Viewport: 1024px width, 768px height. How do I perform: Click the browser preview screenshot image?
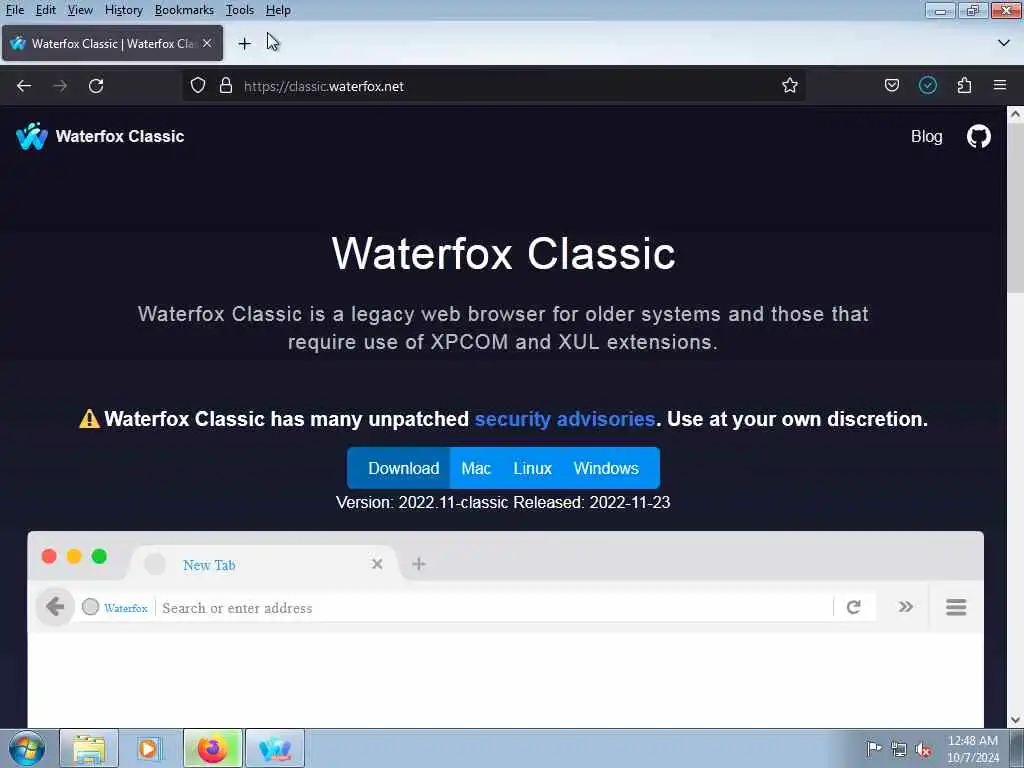505,629
